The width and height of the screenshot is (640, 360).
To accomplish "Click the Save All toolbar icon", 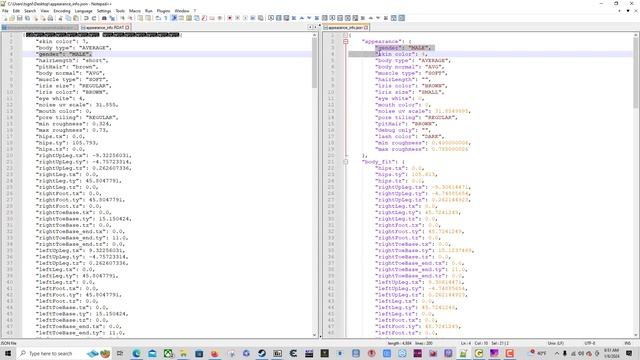I will click(x=27, y=18).
